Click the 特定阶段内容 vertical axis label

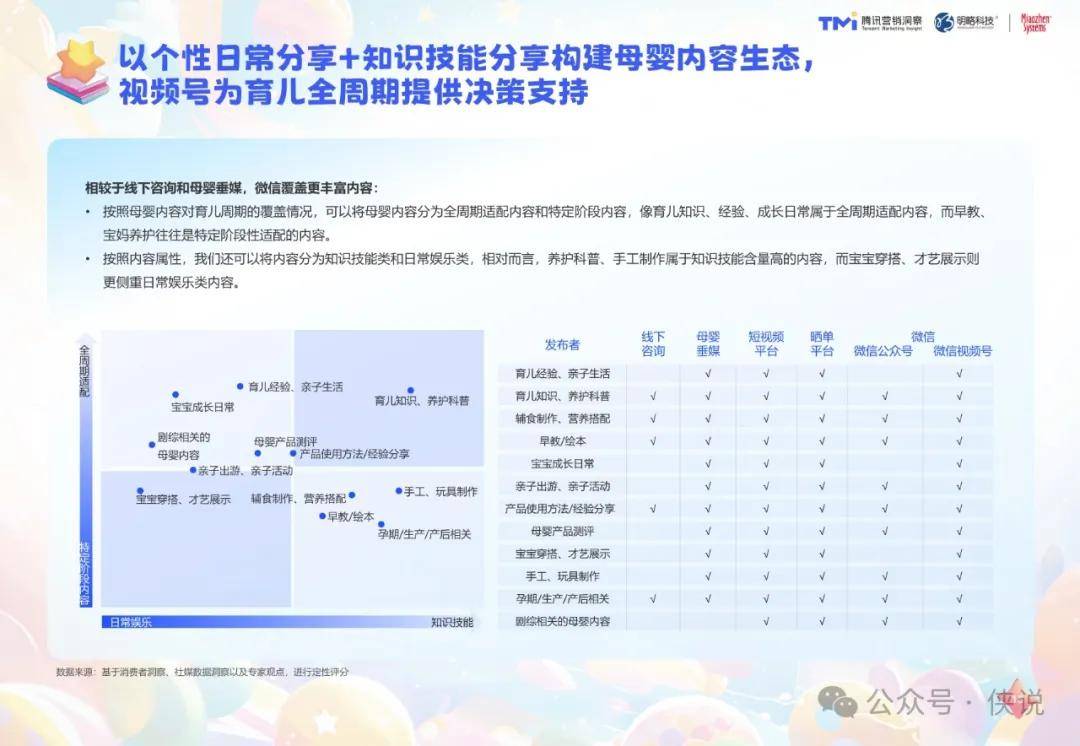tap(85, 573)
